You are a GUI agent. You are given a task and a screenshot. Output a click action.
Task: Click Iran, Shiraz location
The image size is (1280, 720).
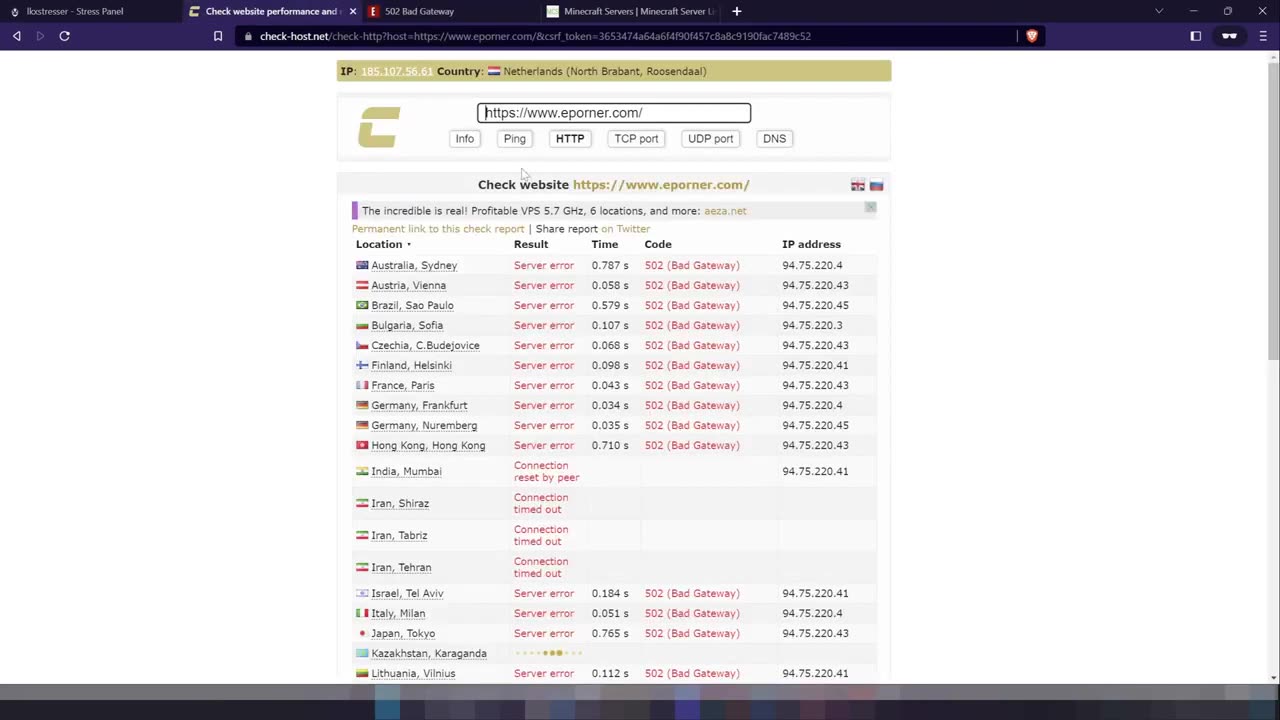[x=400, y=503]
